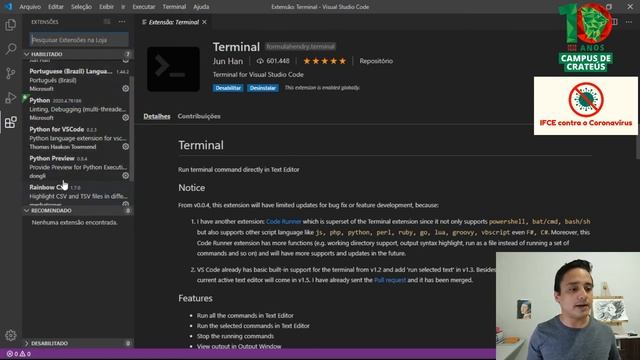Close the Extensão: Terminal tab
Viewport: 640px width, 360px height.
(x=204, y=22)
